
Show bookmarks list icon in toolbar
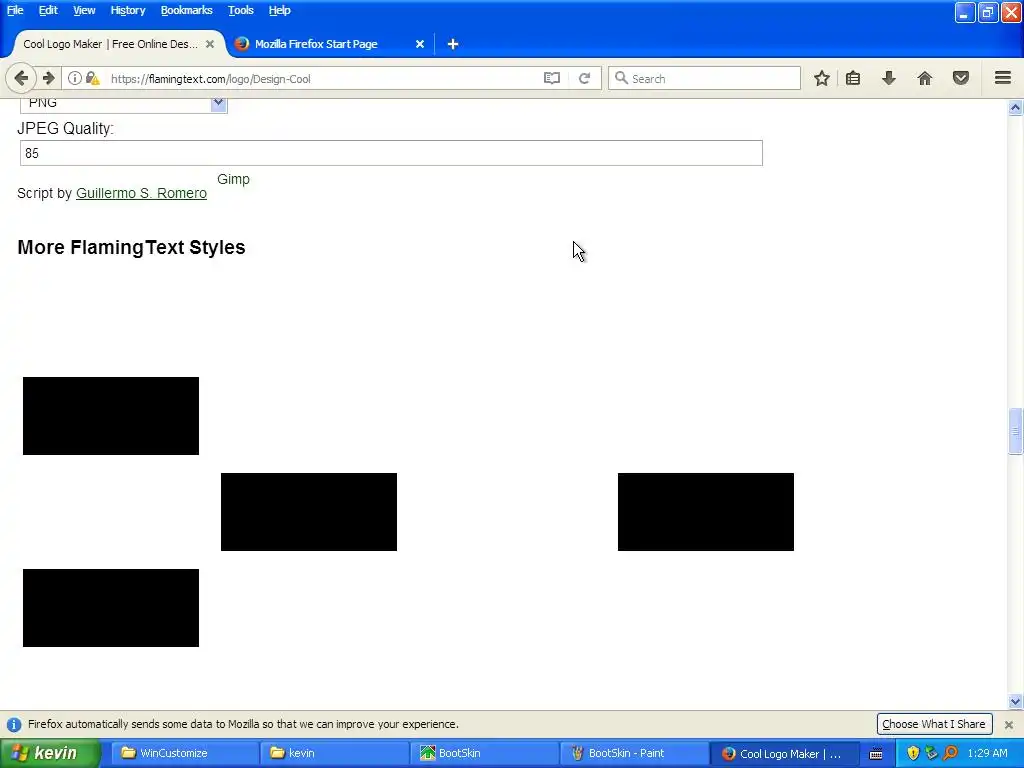pos(853,78)
